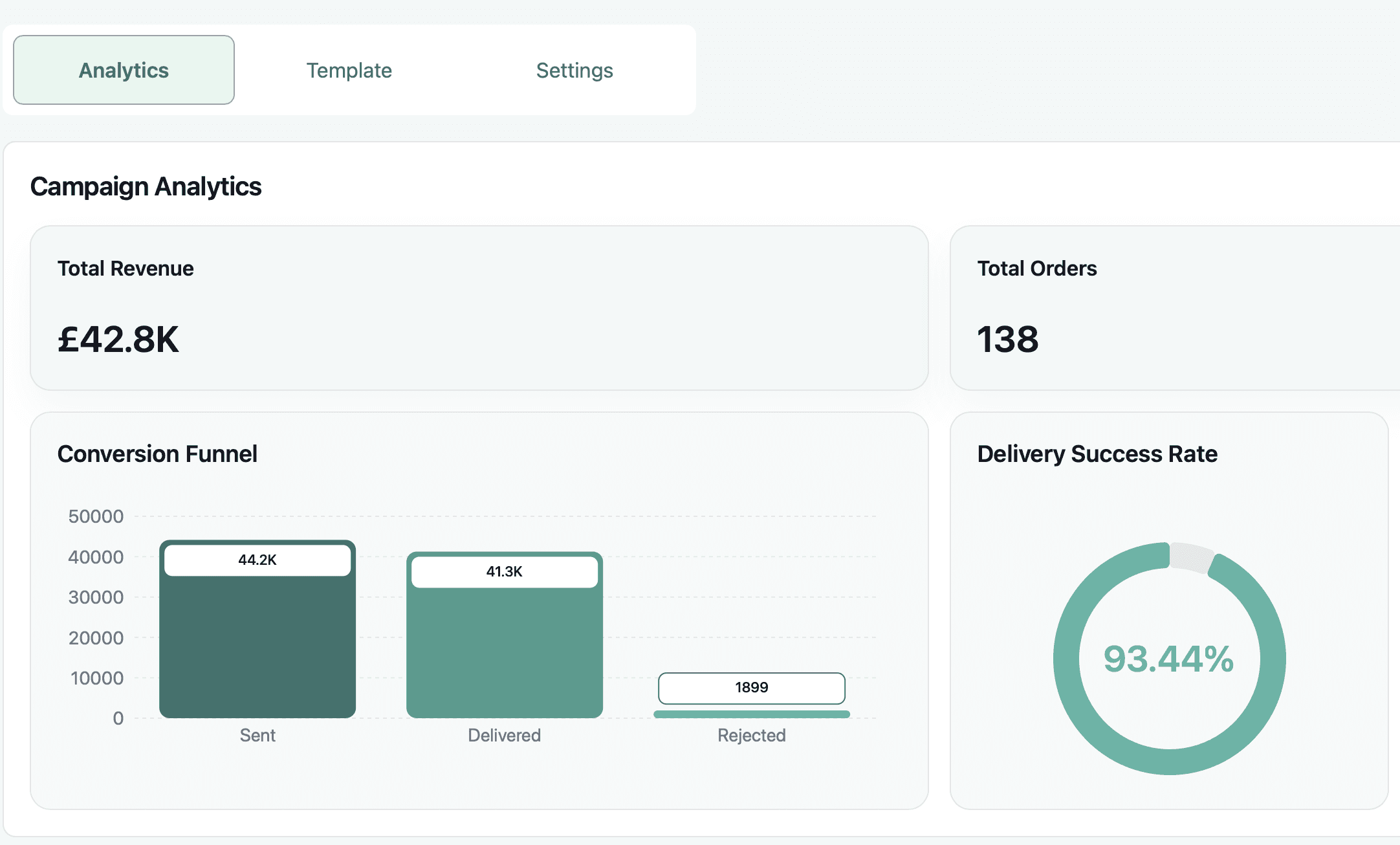
Task: Switch to the Analytics tab
Action: coord(124,70)
